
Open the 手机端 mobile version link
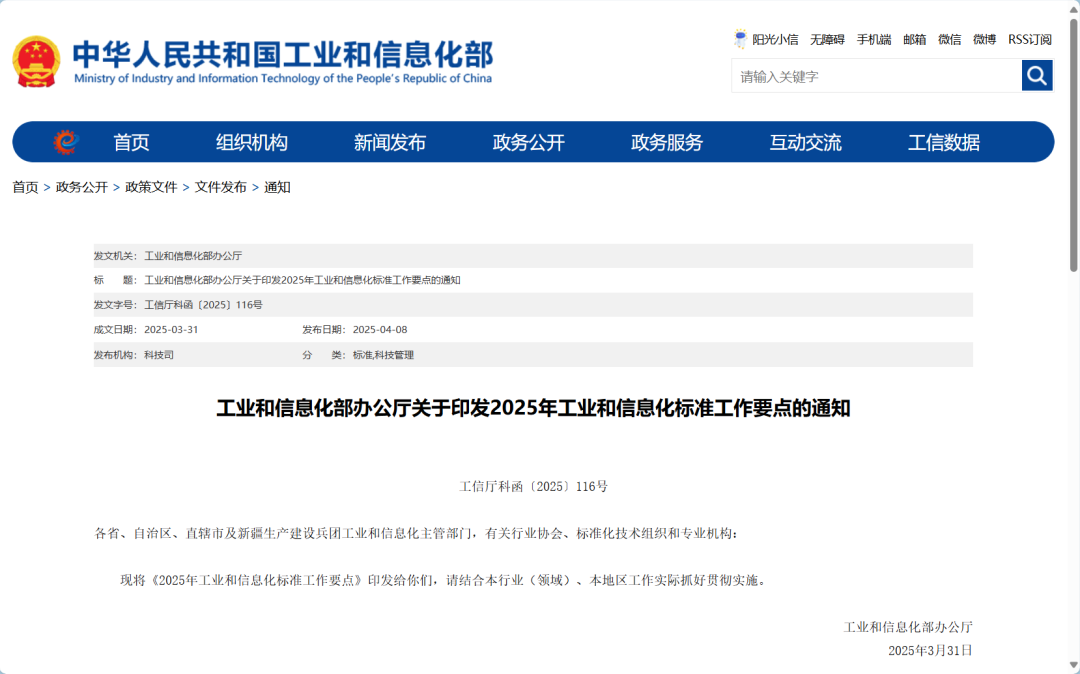pyautogui.click(x=873, y=40)
